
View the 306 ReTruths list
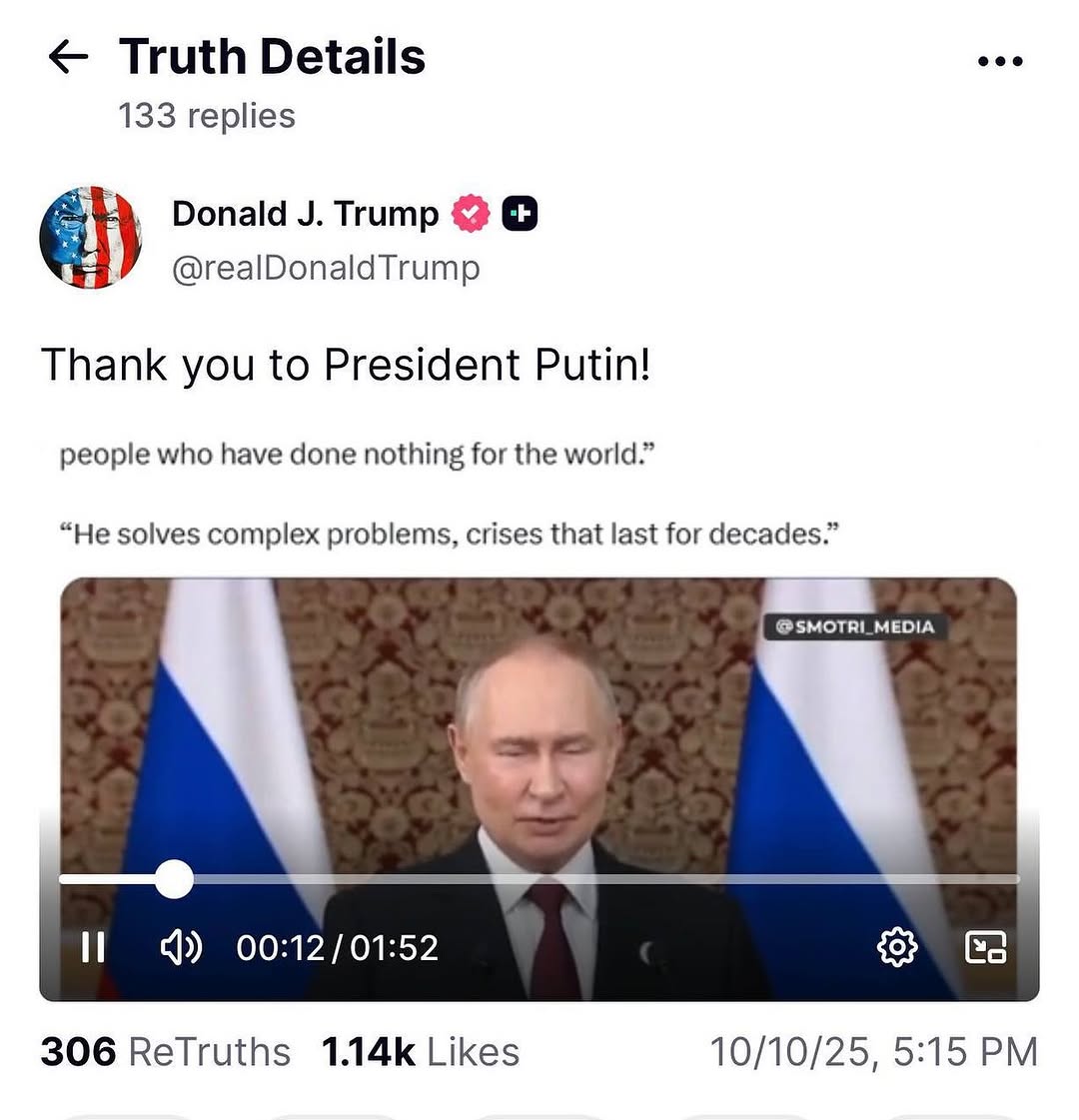(166, 1052)
